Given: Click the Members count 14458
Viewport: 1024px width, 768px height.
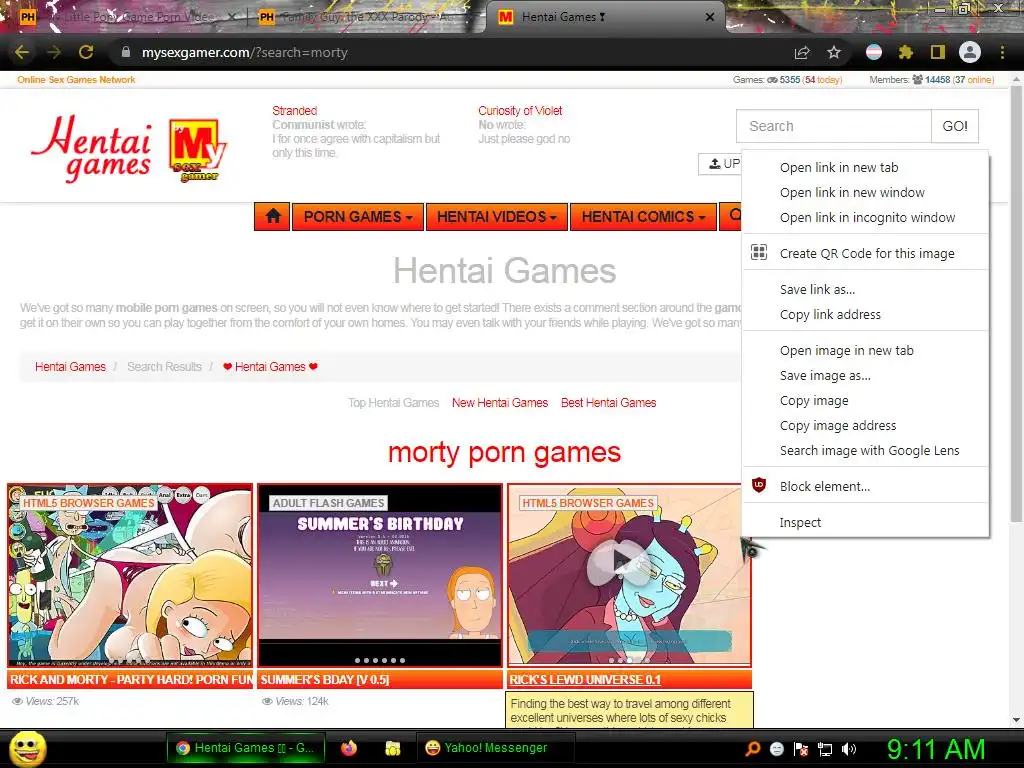Looking at the screenshot, I should point(937,80).
